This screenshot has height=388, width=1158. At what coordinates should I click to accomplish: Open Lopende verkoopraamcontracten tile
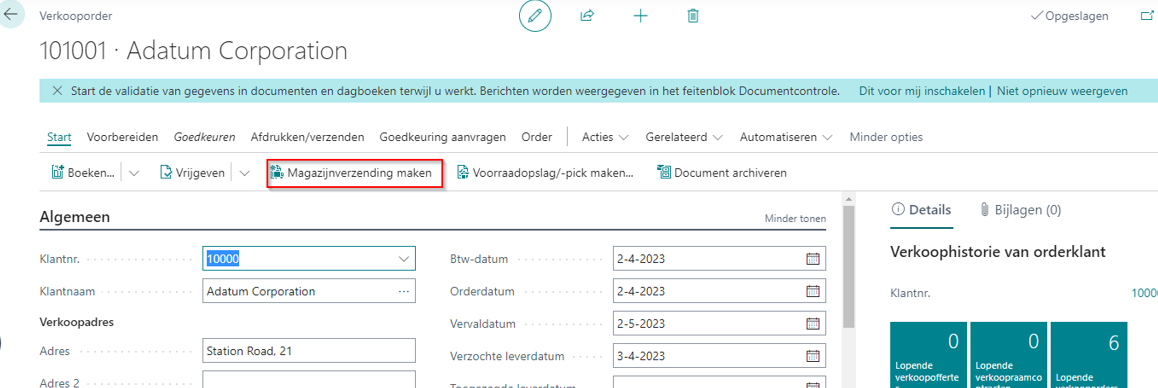pyautogui.click(x=1009, y=355)
